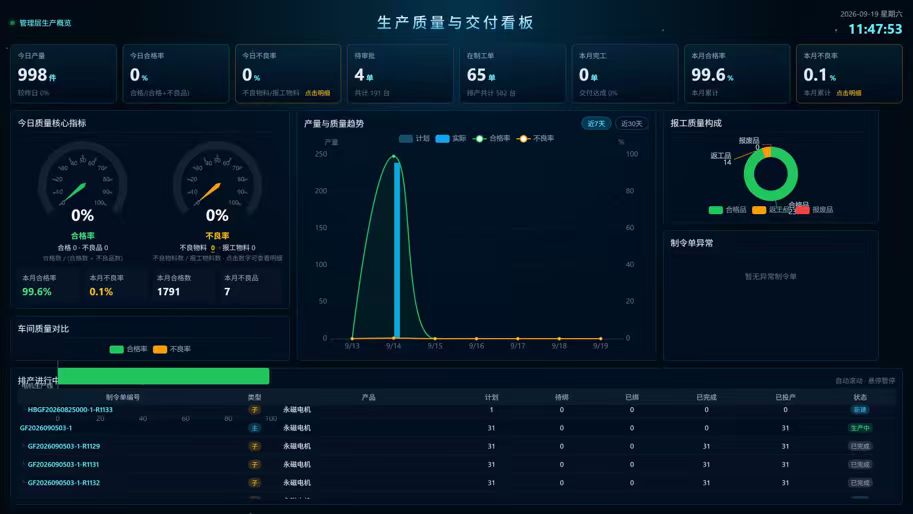Screen dimensions: 913x514
Task: Click the 已完成 status tag for GF2026090503-1-R1132
Action: coord(859,483)
